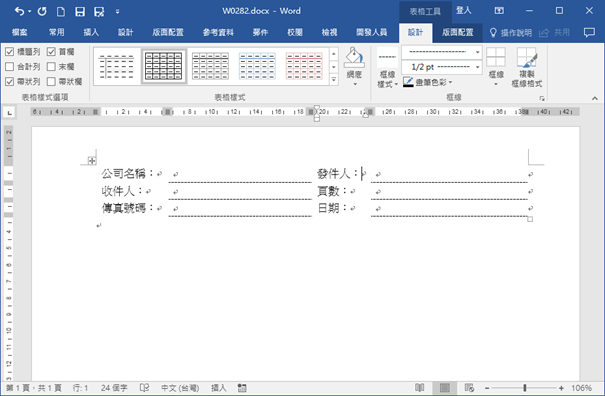The image size is (605, 396).
Task: Open the 開發人員 tab
Action: click(x=372, y=32)
